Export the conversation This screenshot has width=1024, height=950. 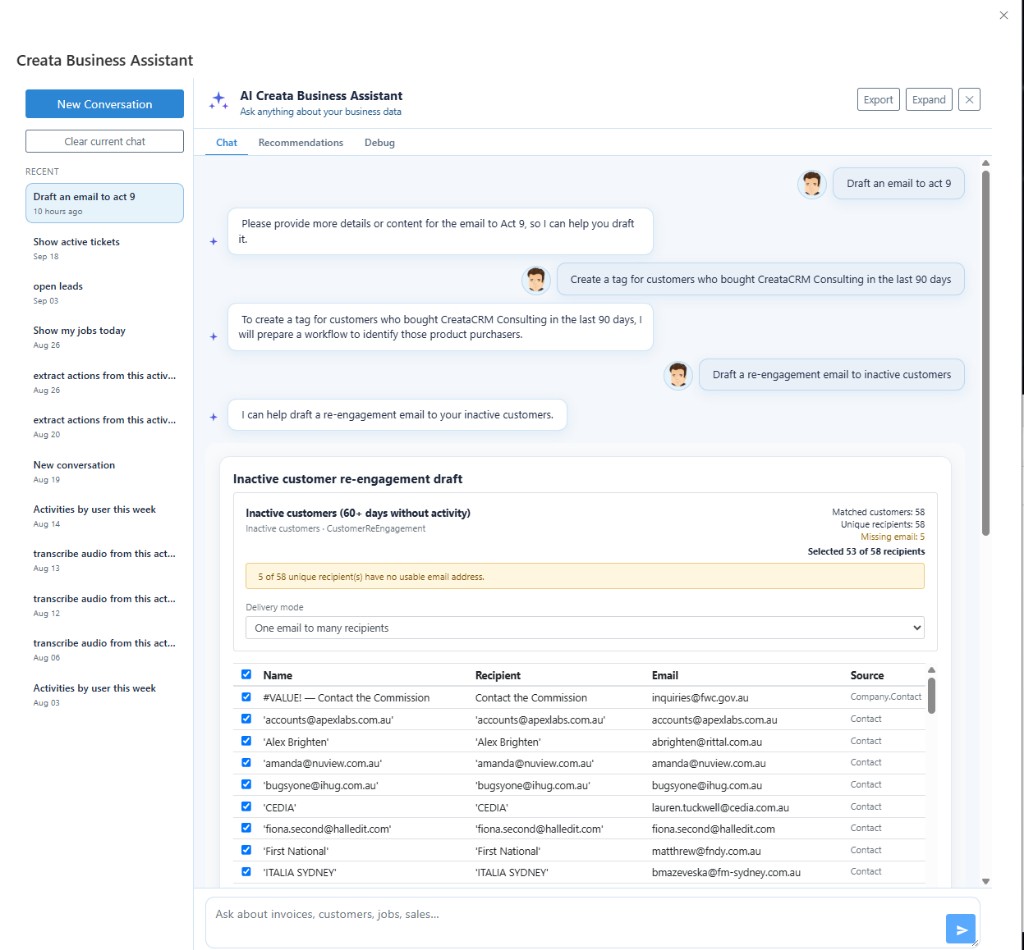[878, 100]
